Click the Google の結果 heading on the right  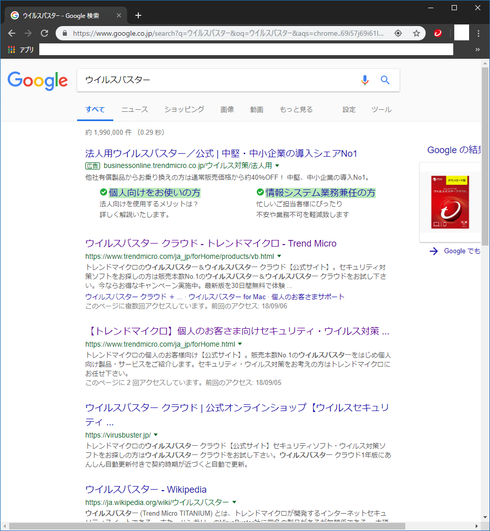click(x=454, y=150)
